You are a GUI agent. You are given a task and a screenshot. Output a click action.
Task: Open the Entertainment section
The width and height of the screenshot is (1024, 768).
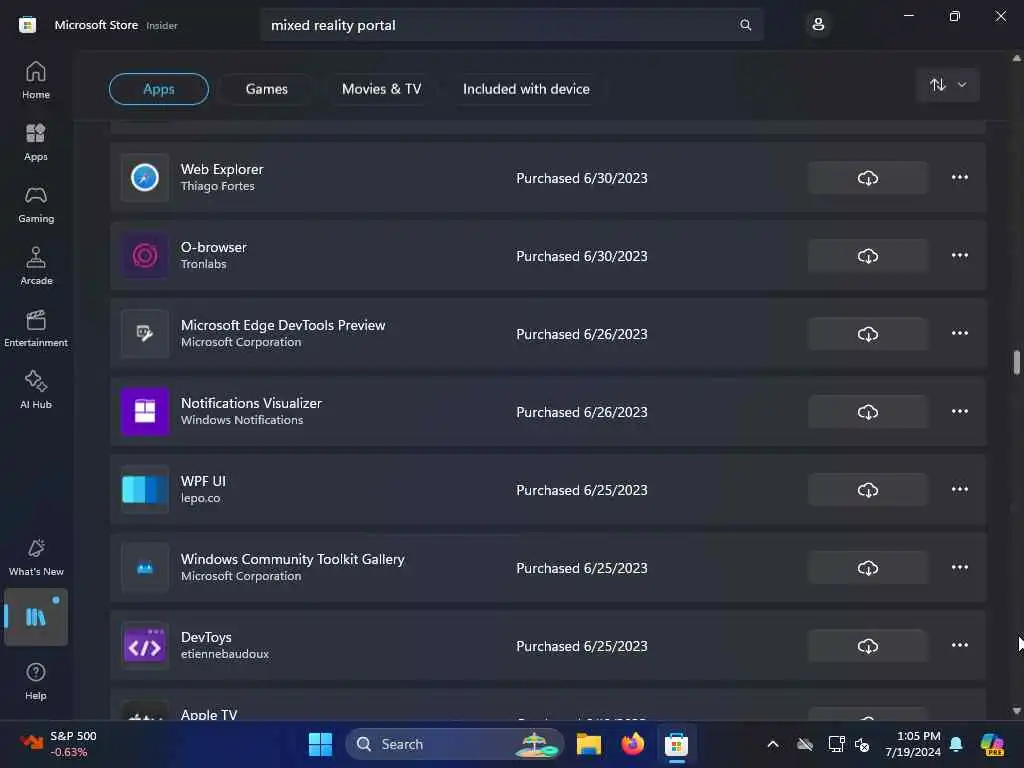pyautogui.click(x=36, y=328)
